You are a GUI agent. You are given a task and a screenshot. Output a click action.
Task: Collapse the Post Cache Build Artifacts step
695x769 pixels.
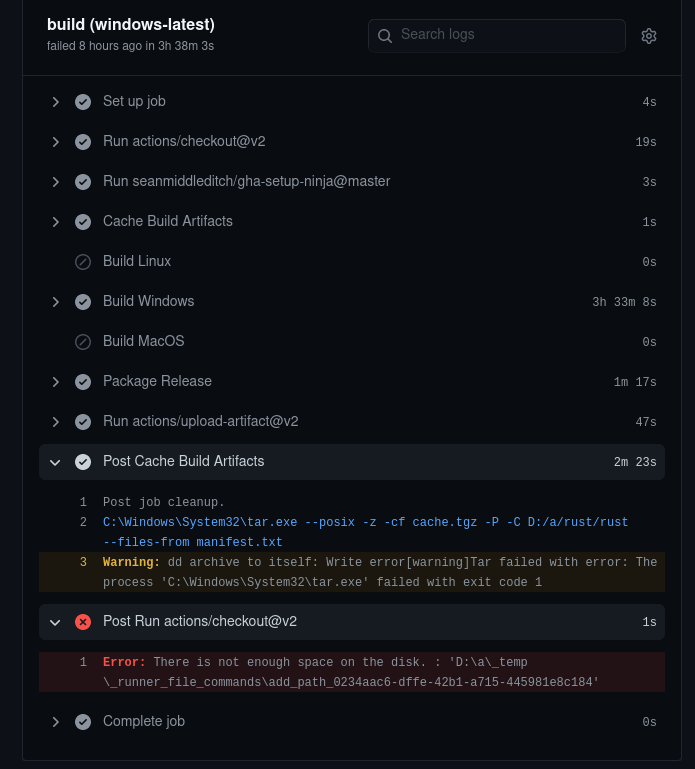(x=55, y=462)
